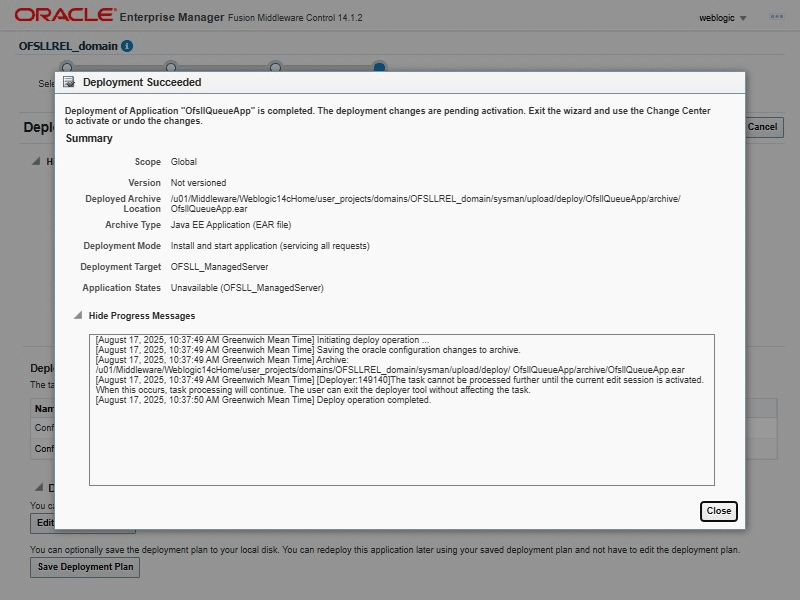
Task: Click inside the progress messages log box
Action: [400, 440]
